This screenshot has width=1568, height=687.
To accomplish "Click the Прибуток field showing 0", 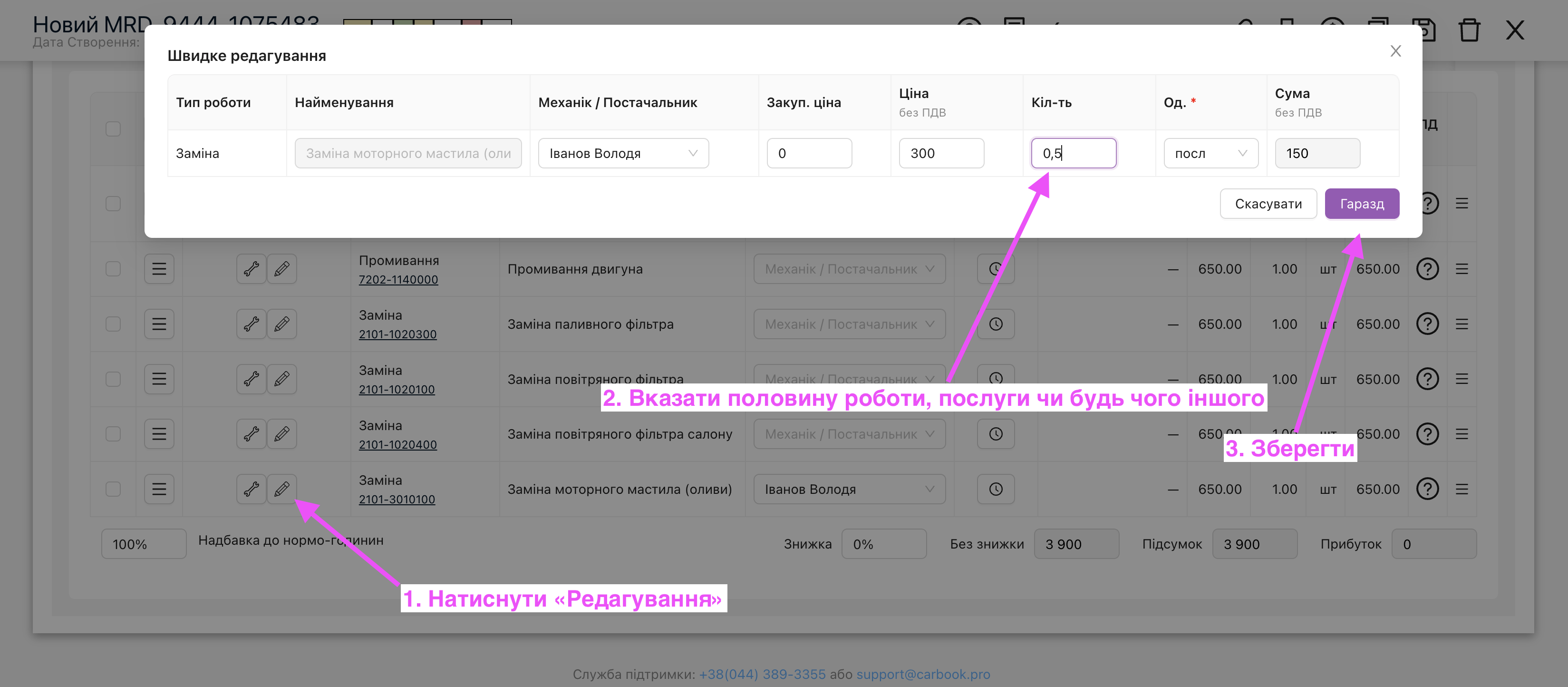I will click(x=1434, y=544).
